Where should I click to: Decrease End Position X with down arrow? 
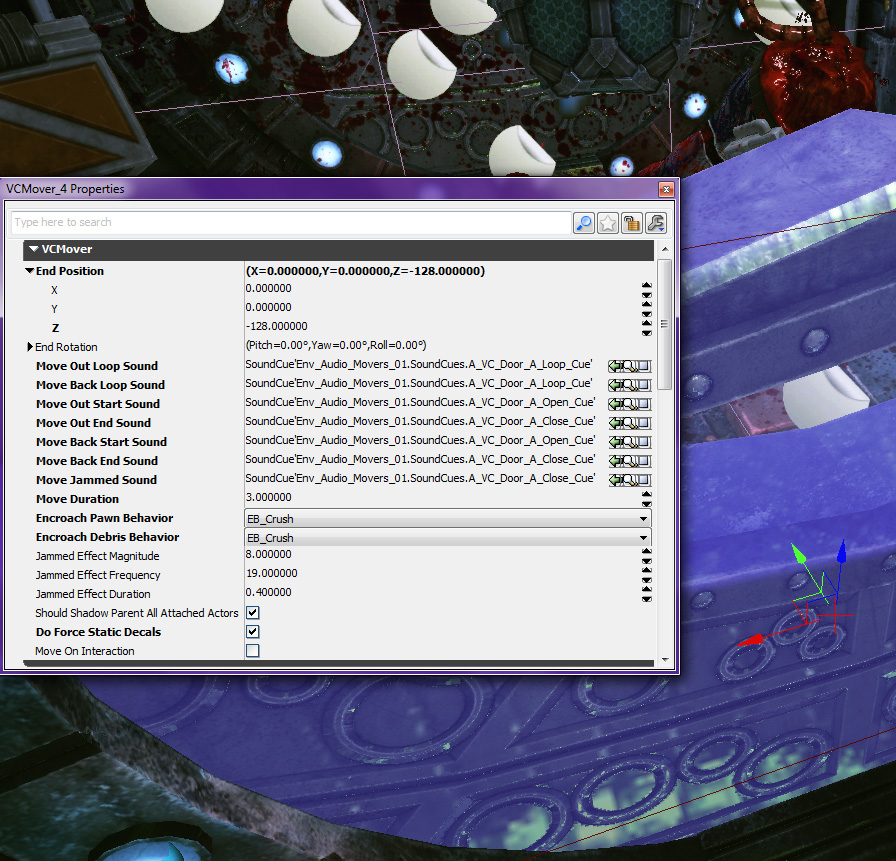[646, 295]
